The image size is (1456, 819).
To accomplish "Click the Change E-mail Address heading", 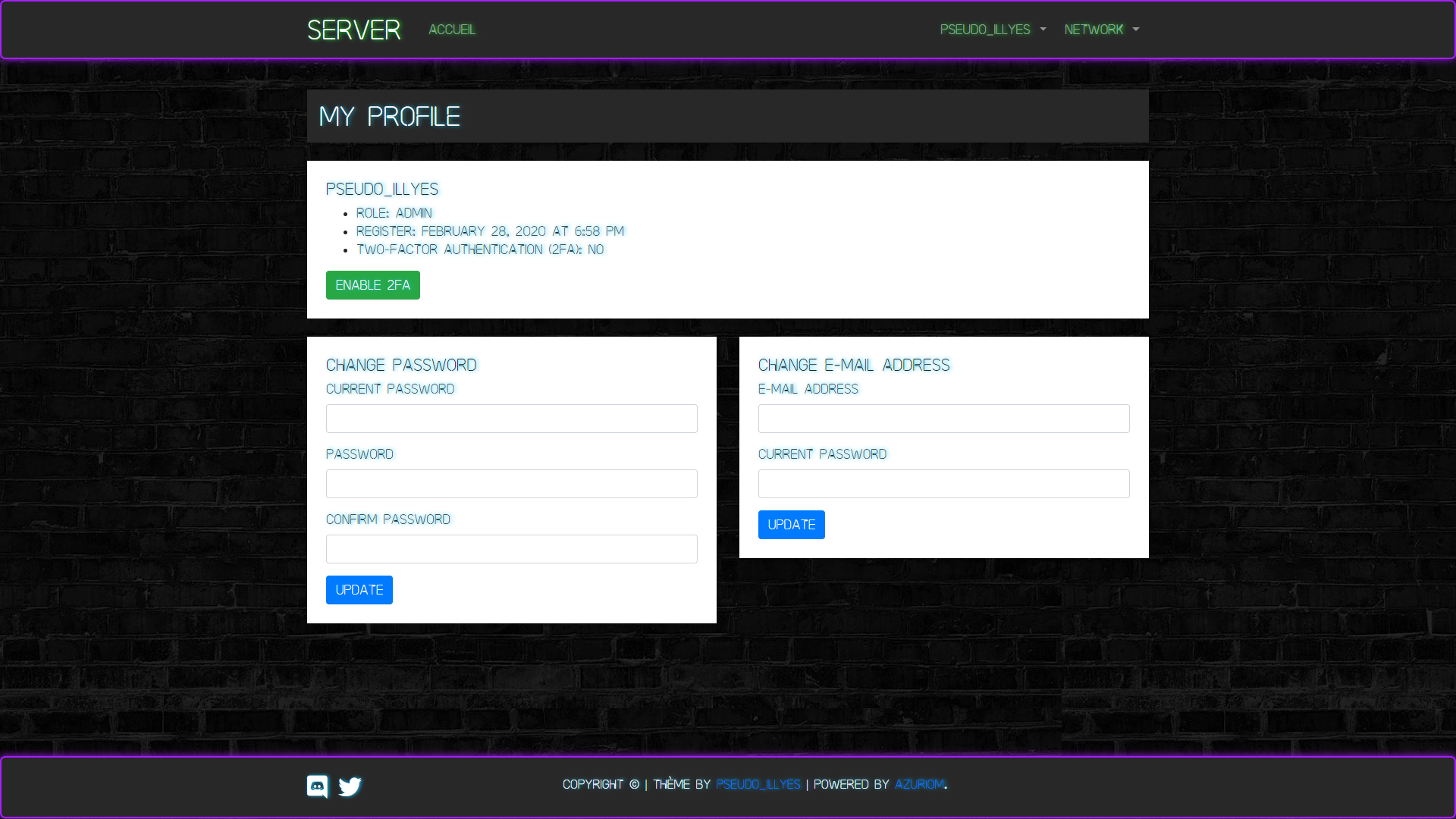I will pos(853,365).
